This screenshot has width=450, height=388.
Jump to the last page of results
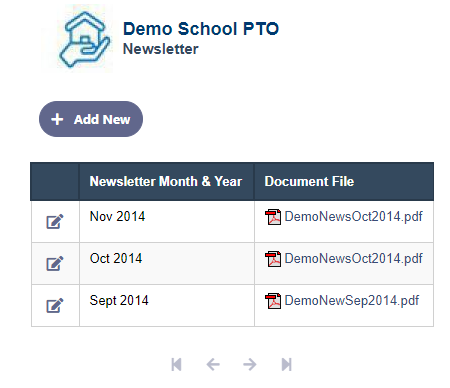coord(287,364)
